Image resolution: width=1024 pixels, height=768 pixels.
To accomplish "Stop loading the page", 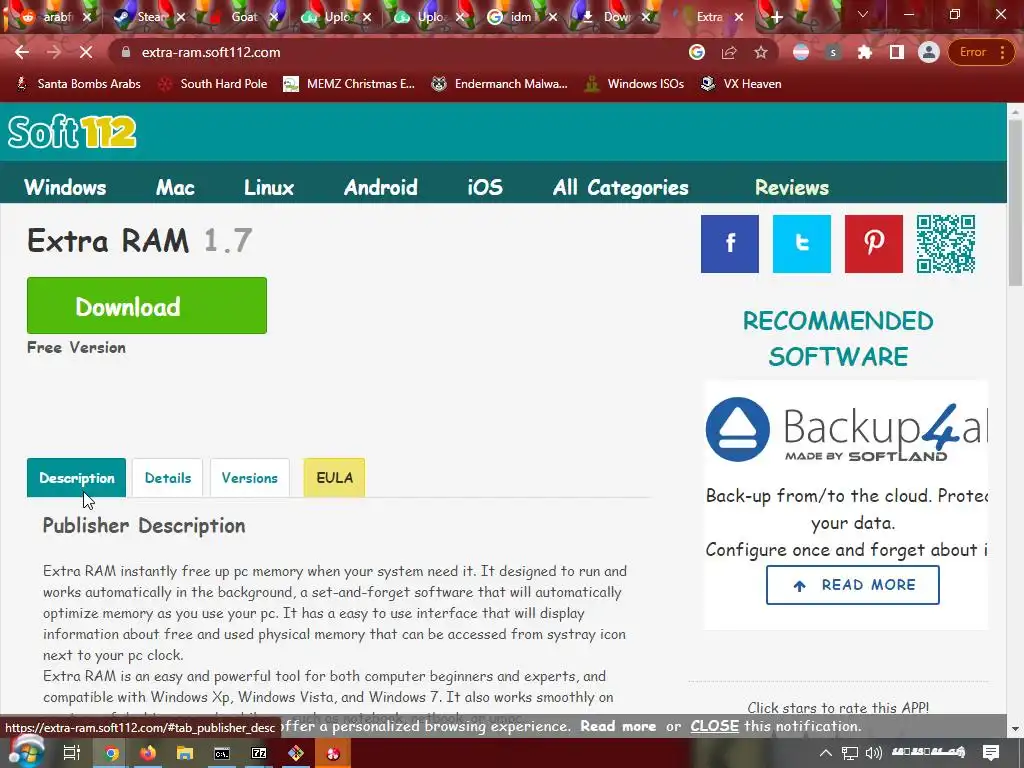I will tap(86, 52).
